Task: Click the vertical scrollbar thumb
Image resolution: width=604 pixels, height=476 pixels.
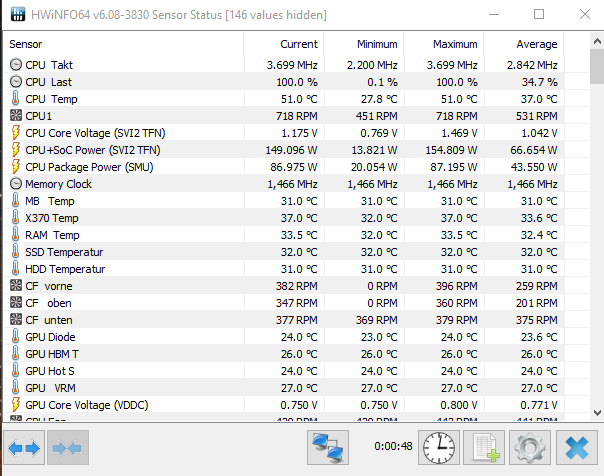Action: point(597,66)
